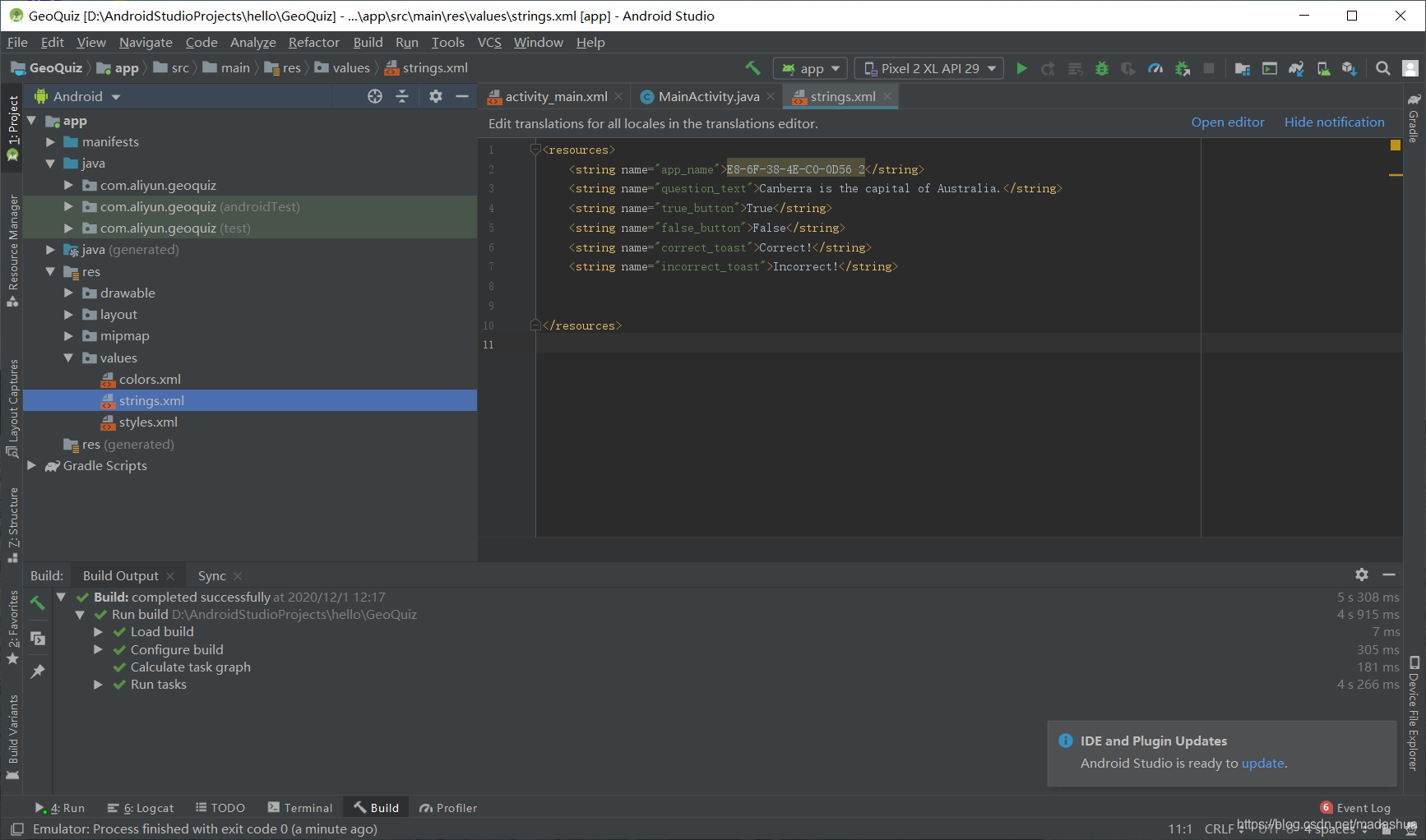Attach debugger to Android process
1426x840 pixels.
coord(1183,68)
